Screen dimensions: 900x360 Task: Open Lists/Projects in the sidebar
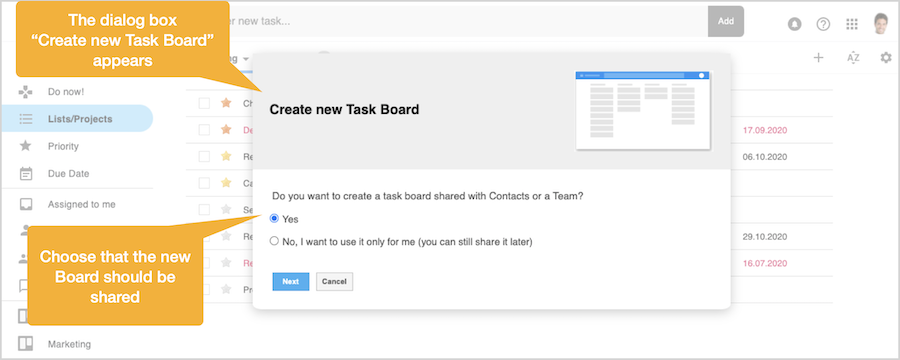coord(77,119)
